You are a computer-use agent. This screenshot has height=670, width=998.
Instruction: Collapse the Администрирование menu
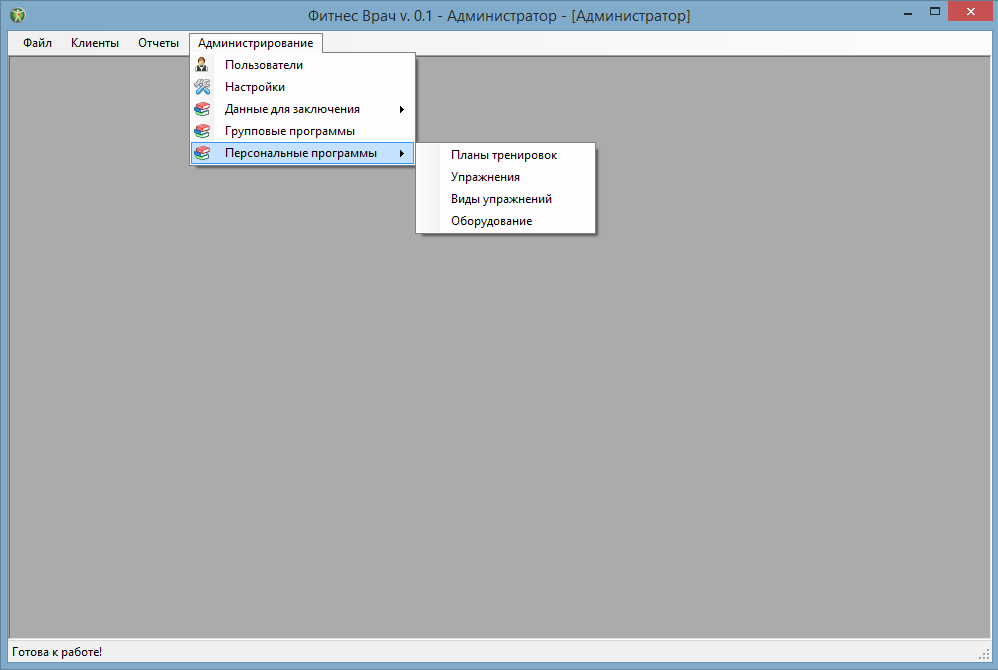(x=255, y=43)
